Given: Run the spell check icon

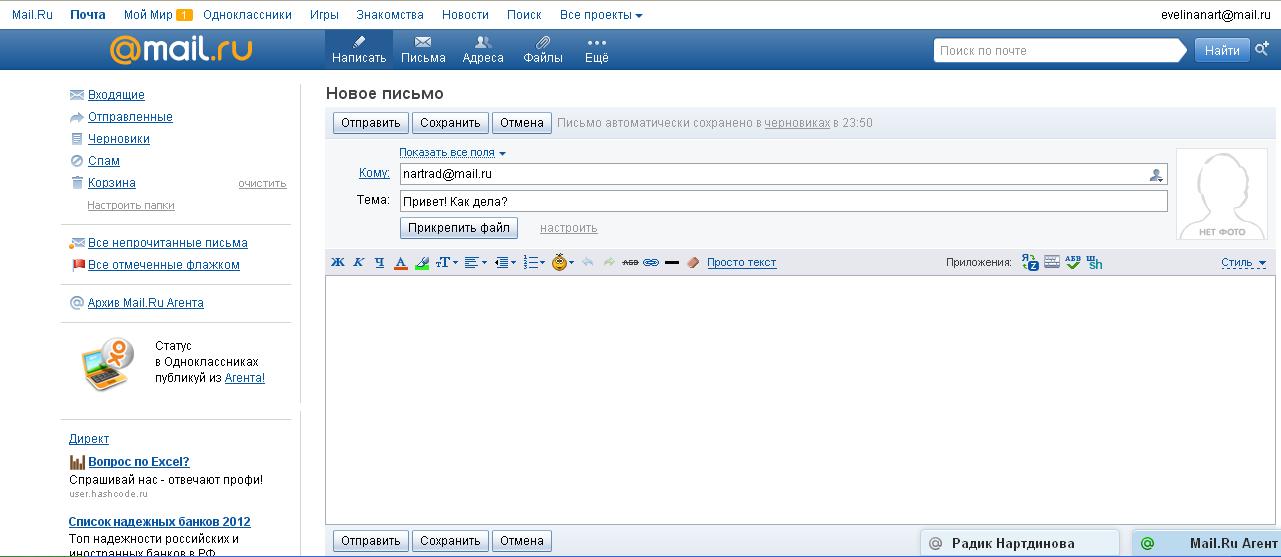Looking at the screenshot, I should tap(1073, 262).
